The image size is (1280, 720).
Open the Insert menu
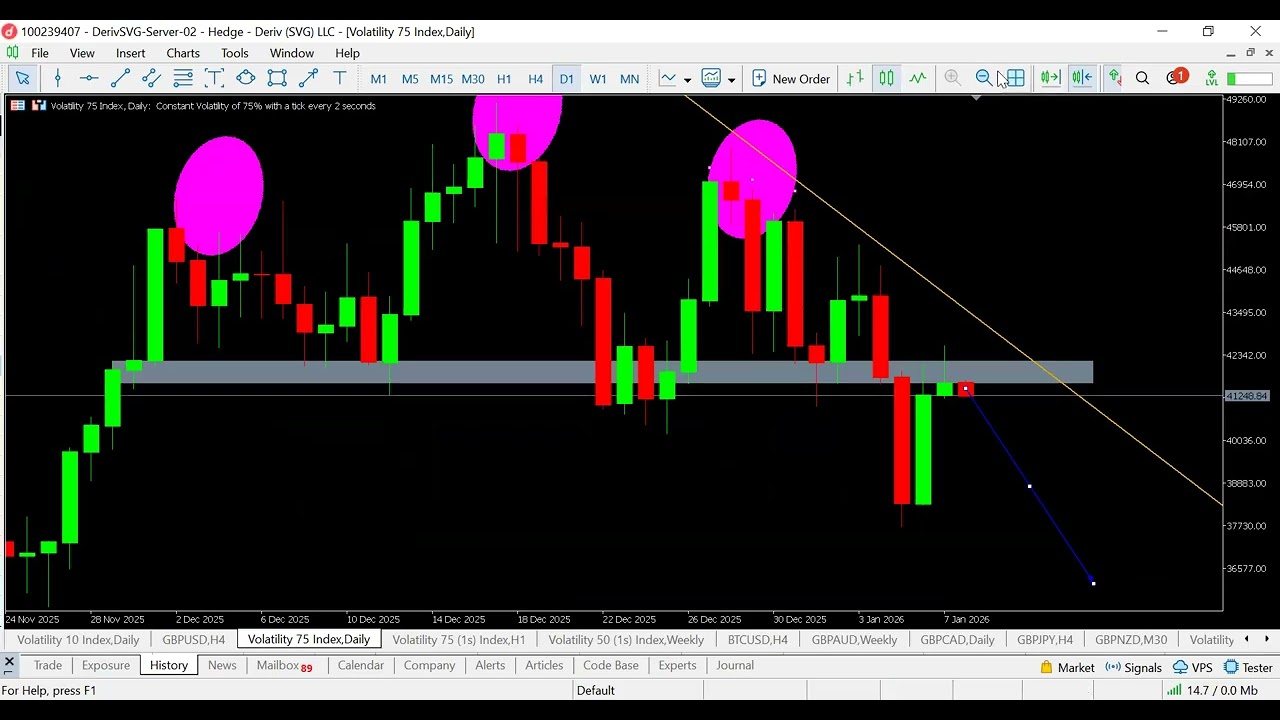click(131, 53)
